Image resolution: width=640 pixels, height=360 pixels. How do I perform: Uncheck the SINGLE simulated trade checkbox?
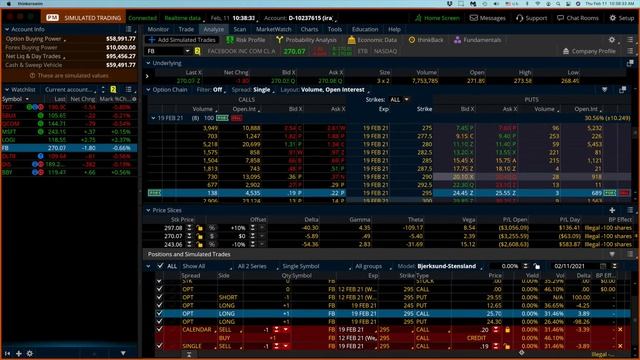click(x=159, y=346)
